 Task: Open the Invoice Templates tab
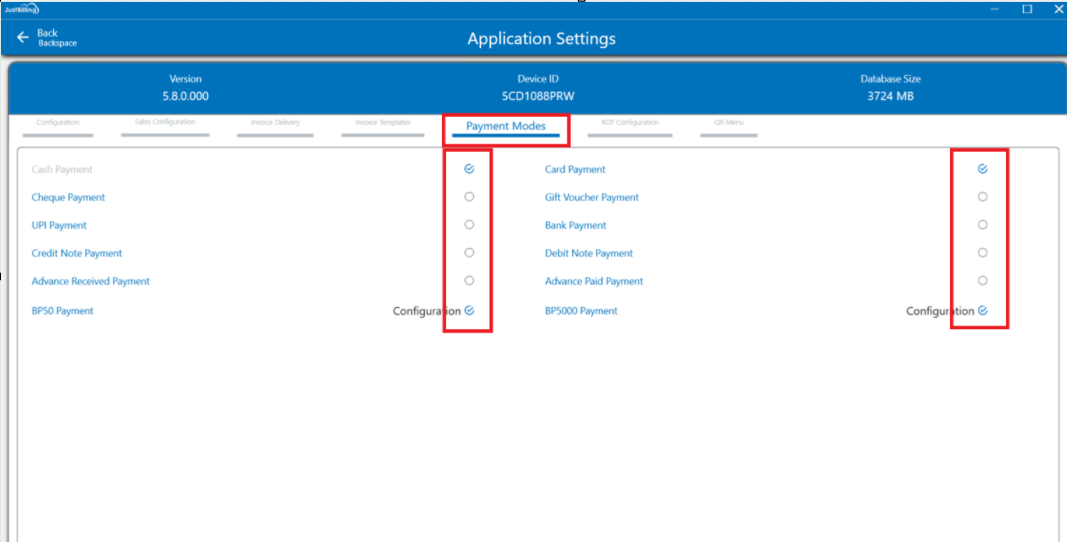(382, 123)
